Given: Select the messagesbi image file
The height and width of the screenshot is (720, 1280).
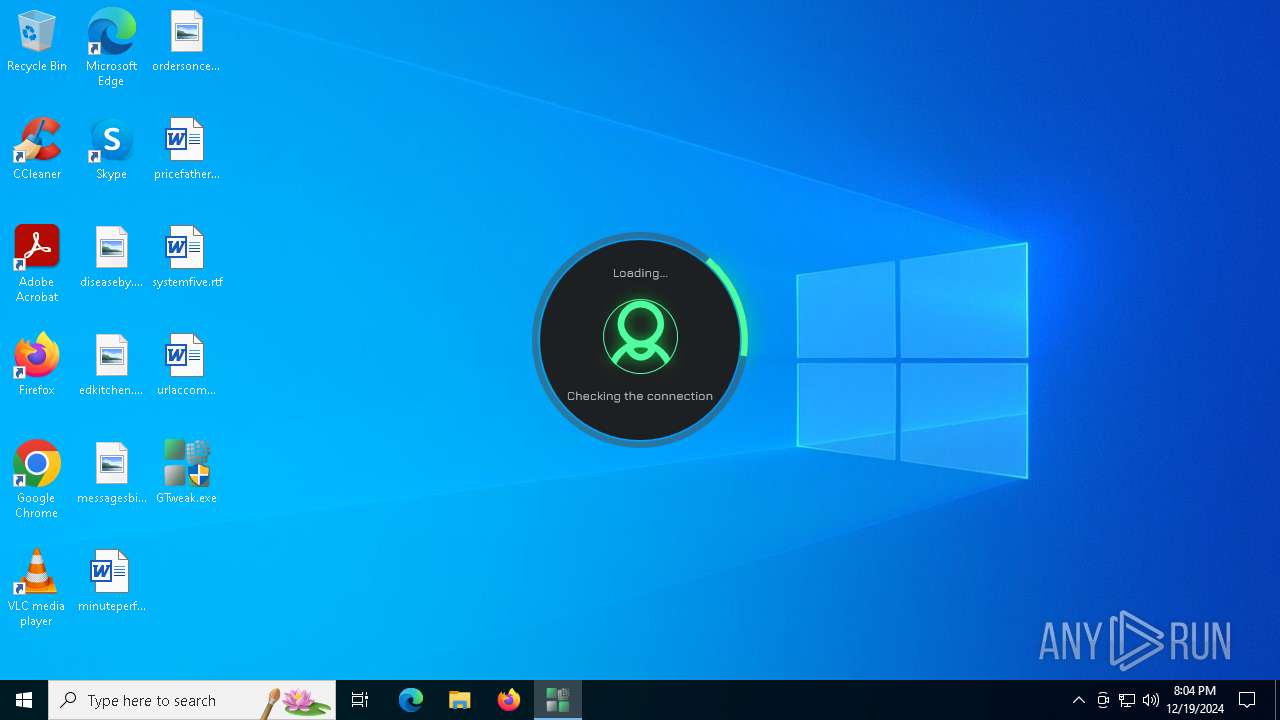Looking at the screenshot, I should [111, 474].
